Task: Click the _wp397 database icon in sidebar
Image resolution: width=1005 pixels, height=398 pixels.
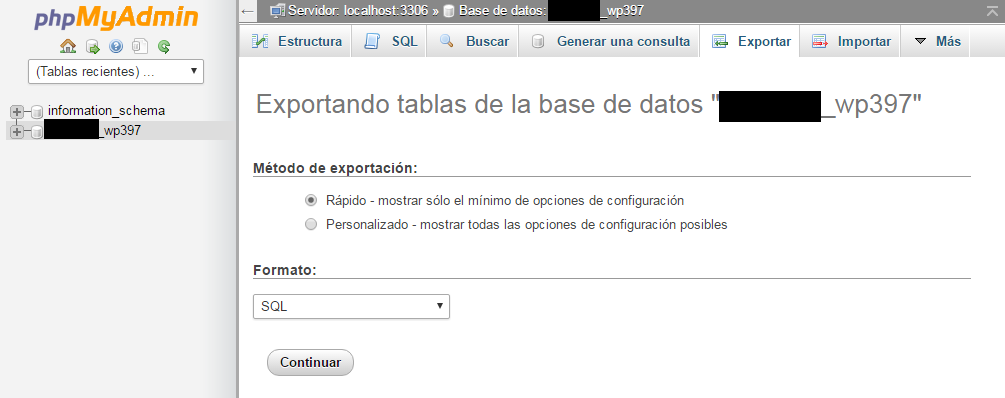Action: pos(37,132)
